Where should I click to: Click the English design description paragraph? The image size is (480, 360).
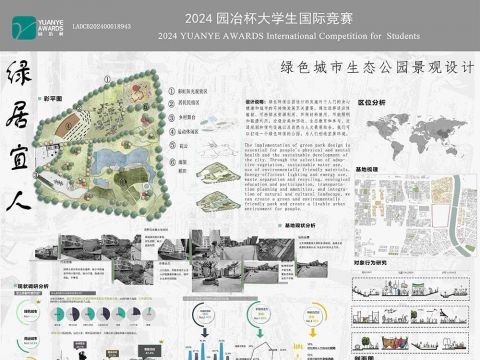click(297, 177)
